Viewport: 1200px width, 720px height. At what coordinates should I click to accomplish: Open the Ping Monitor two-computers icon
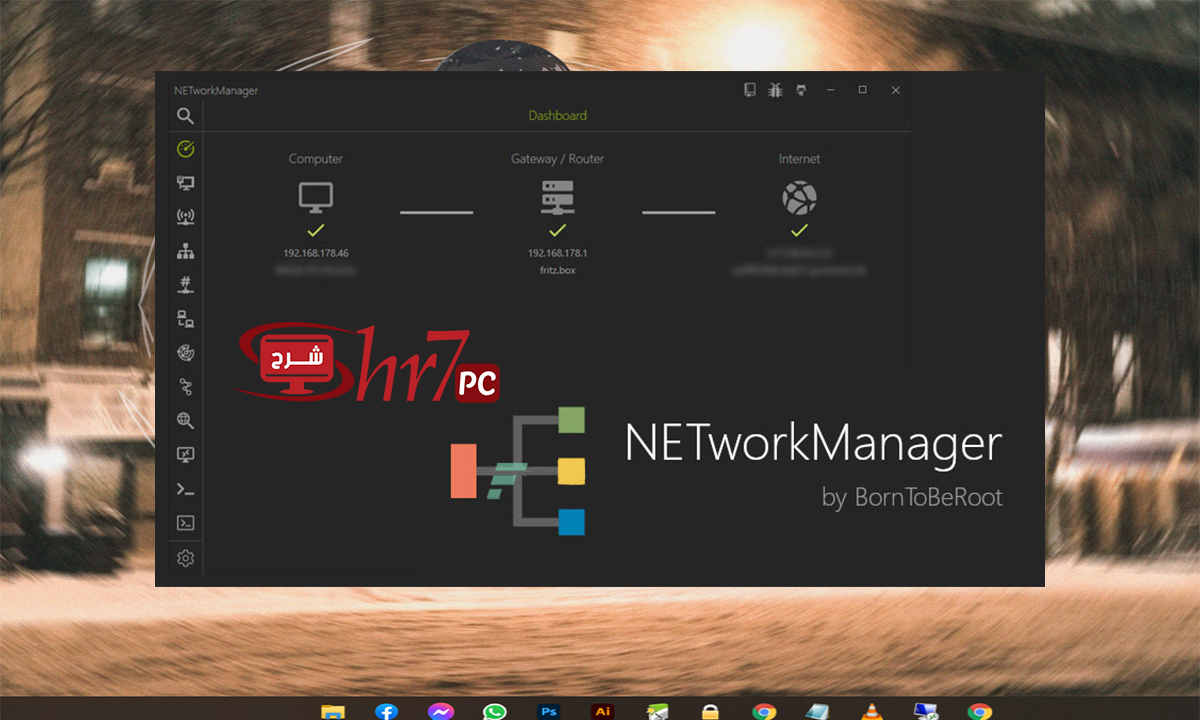pos(185,319)
